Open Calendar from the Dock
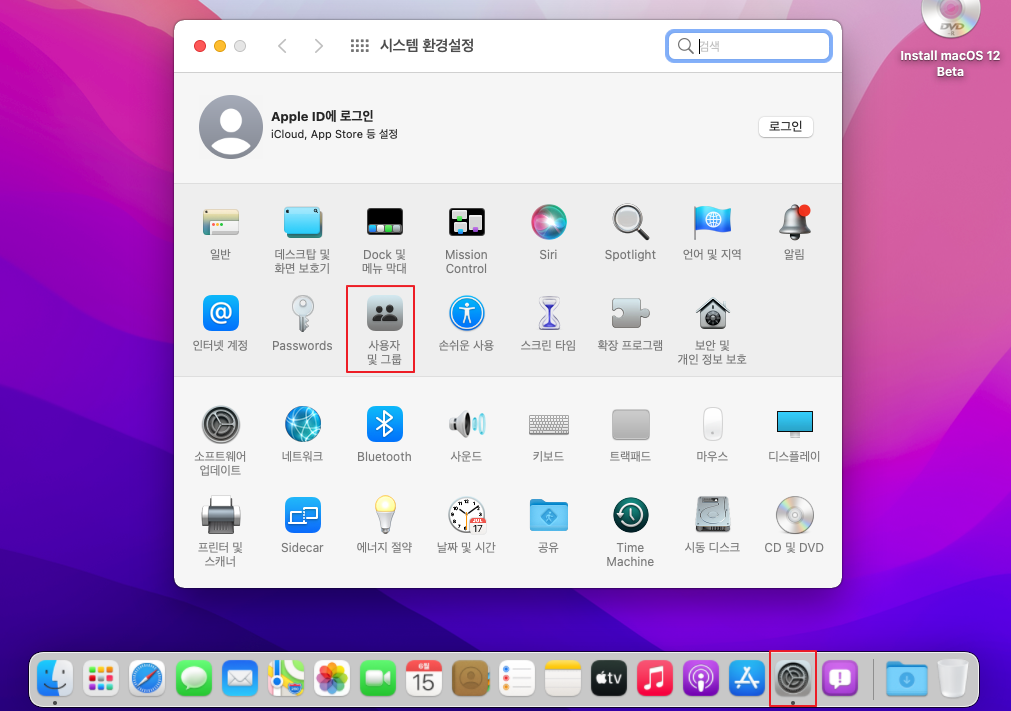This screenshot has height=711, width=1011. pyautogui.click(x=424, y=678)
